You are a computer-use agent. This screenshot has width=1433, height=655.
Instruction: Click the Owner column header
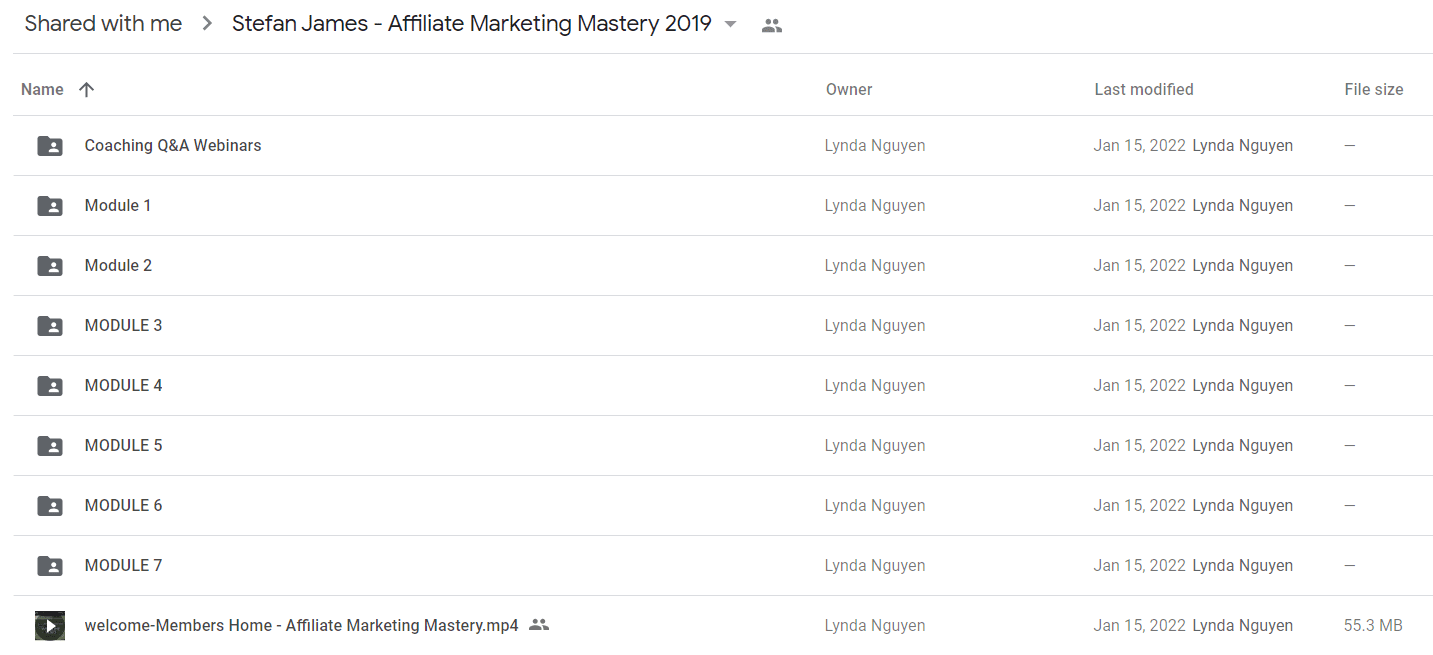click(849, 89)
